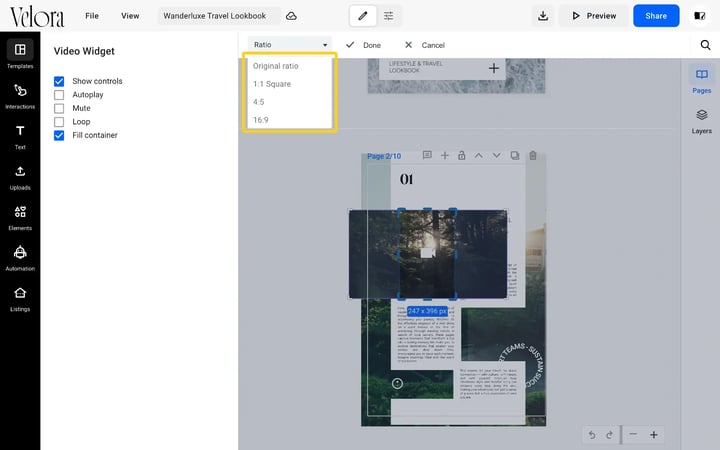Open the search magnifier icon
This screenshot has width=720, height=450.
click(705, 45)
